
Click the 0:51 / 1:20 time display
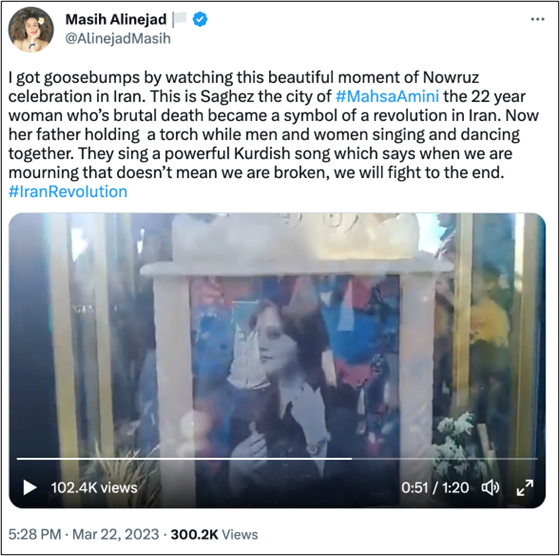click(435, 488)
